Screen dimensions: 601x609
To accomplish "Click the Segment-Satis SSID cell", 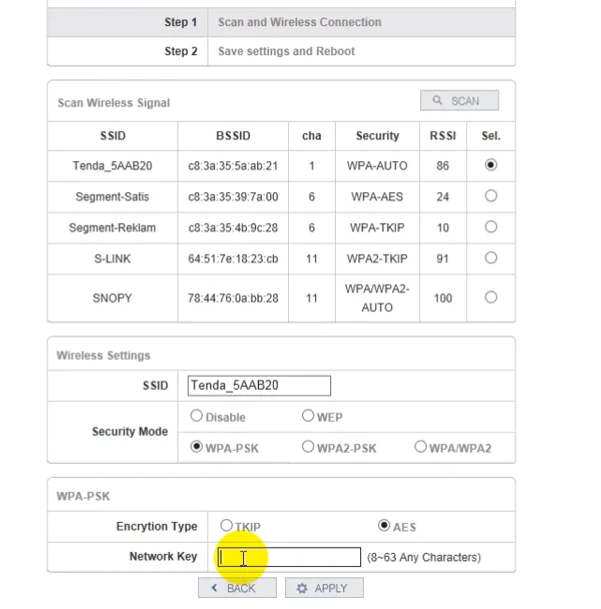I will pyautogui.click(x=113, y=197).
